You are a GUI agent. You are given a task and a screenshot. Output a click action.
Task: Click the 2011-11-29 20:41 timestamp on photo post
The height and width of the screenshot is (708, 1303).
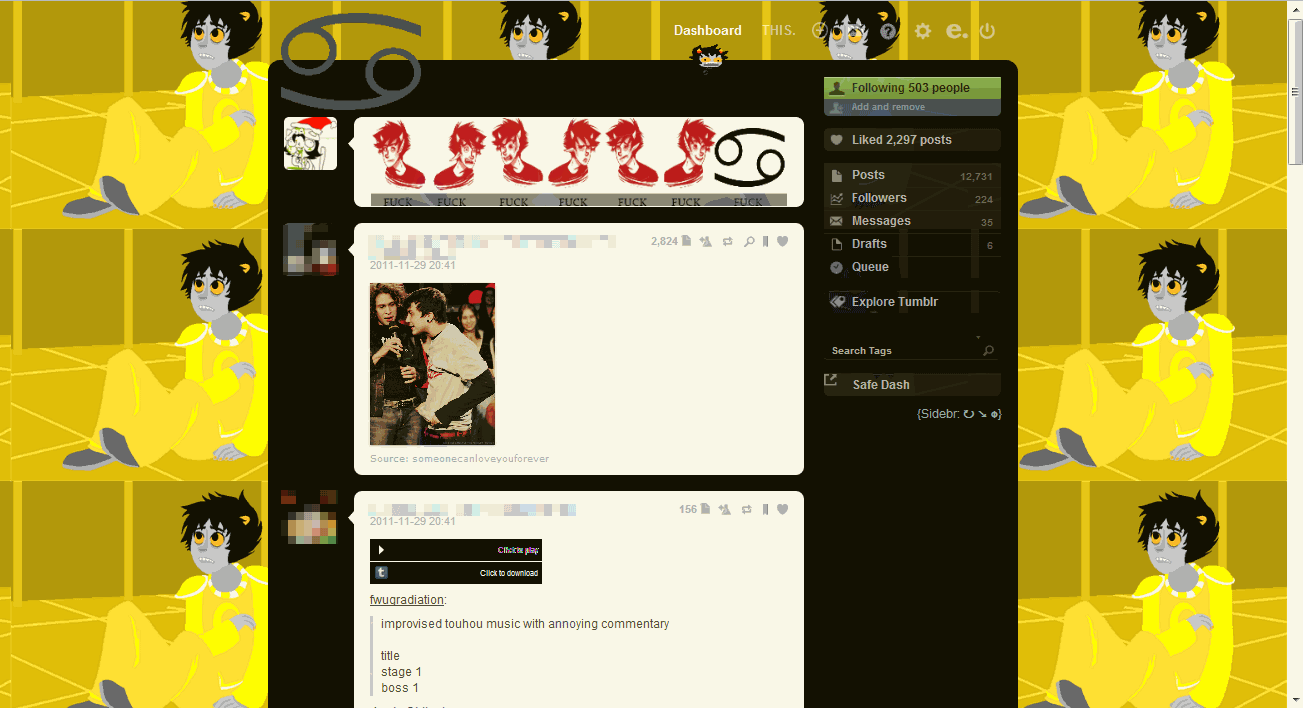413,266
